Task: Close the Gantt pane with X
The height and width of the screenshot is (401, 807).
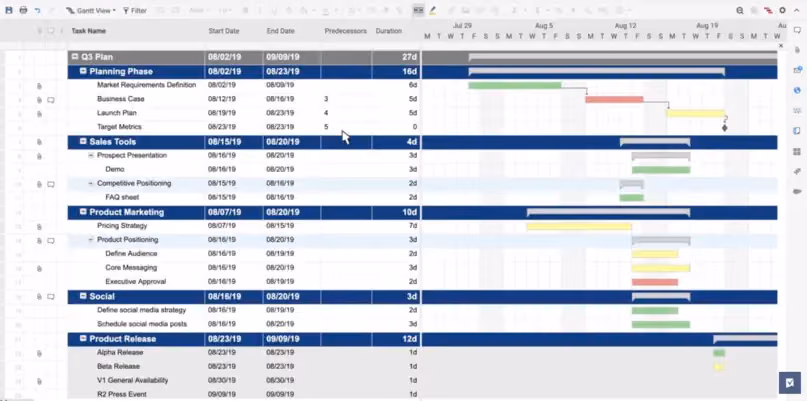Action: [x=781, y=46]
